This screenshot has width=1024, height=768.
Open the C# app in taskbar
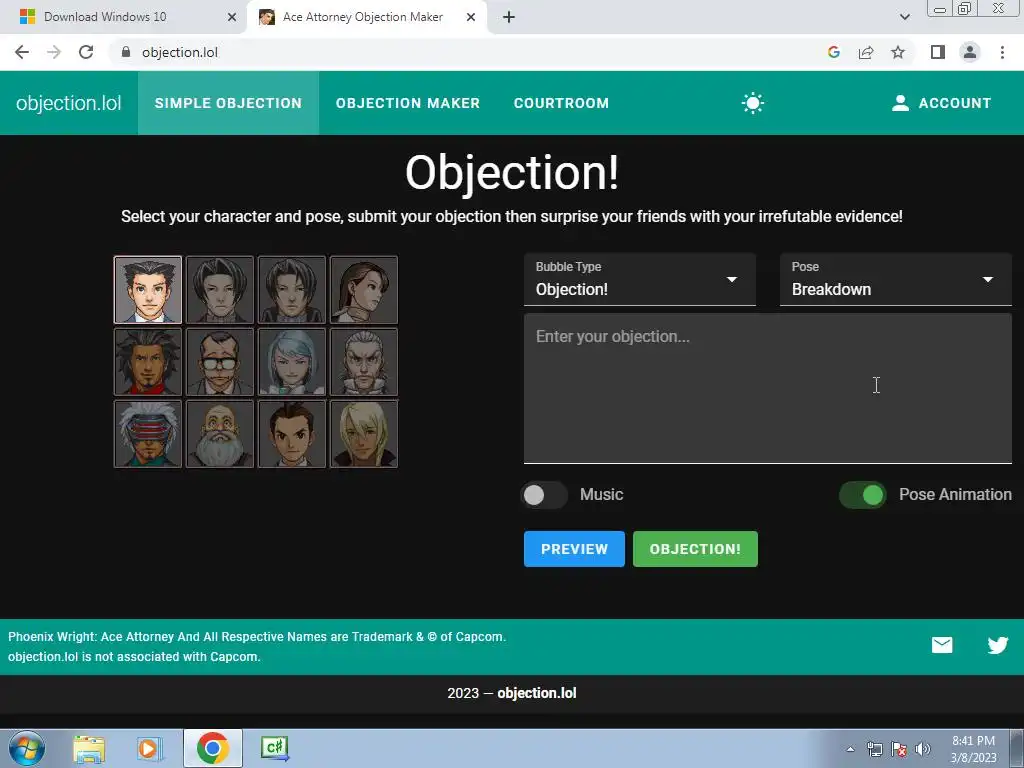[x=274, y=748]
